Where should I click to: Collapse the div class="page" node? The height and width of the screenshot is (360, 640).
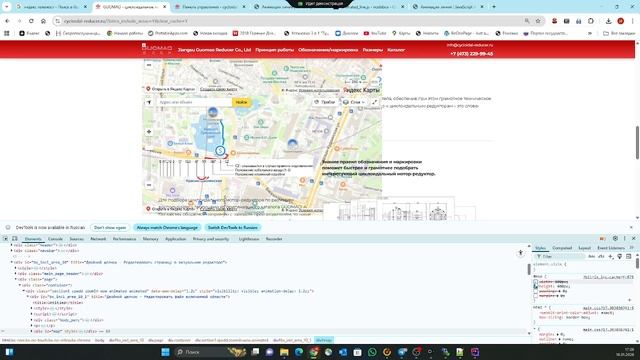pyautogui.click(x=16, y=280)
